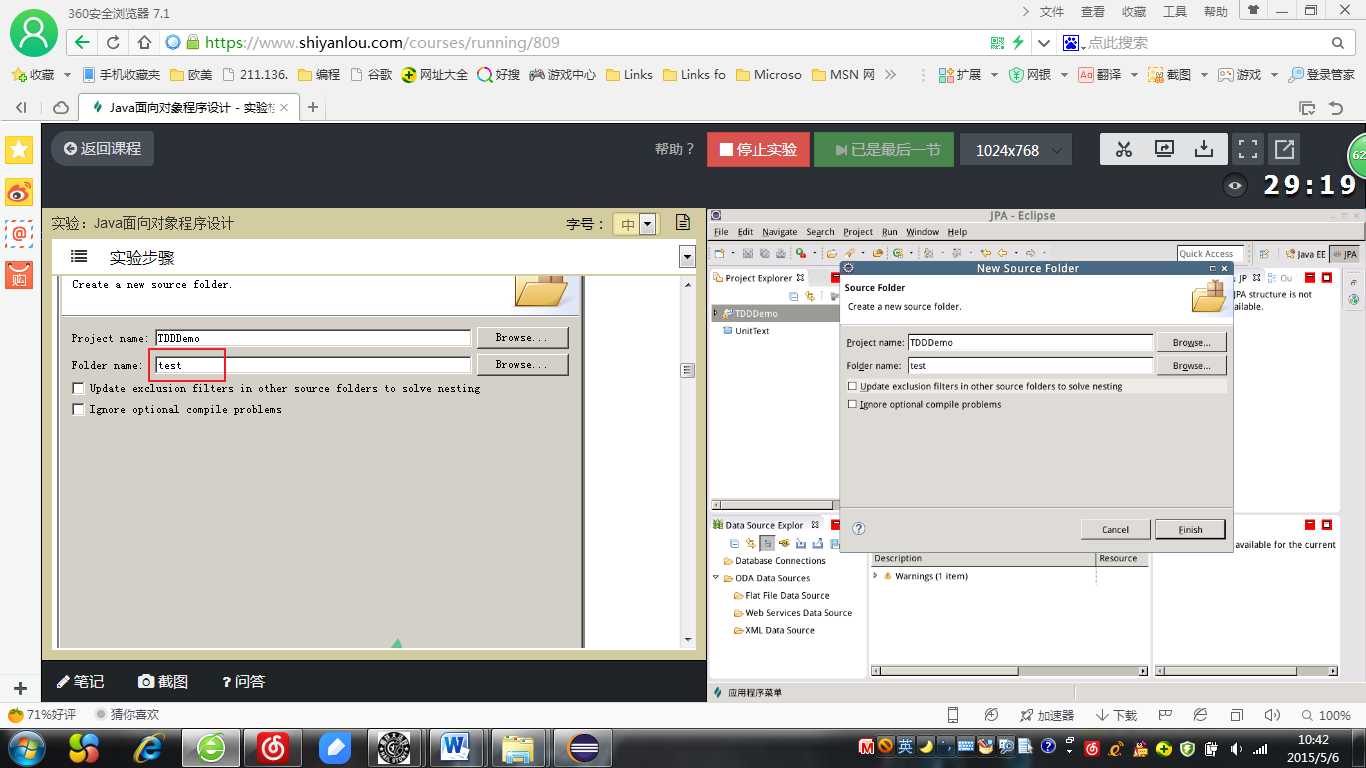
Task: Expand more bookmarks with the chevron
Action: pyautogui.click(x=891, y=75)
